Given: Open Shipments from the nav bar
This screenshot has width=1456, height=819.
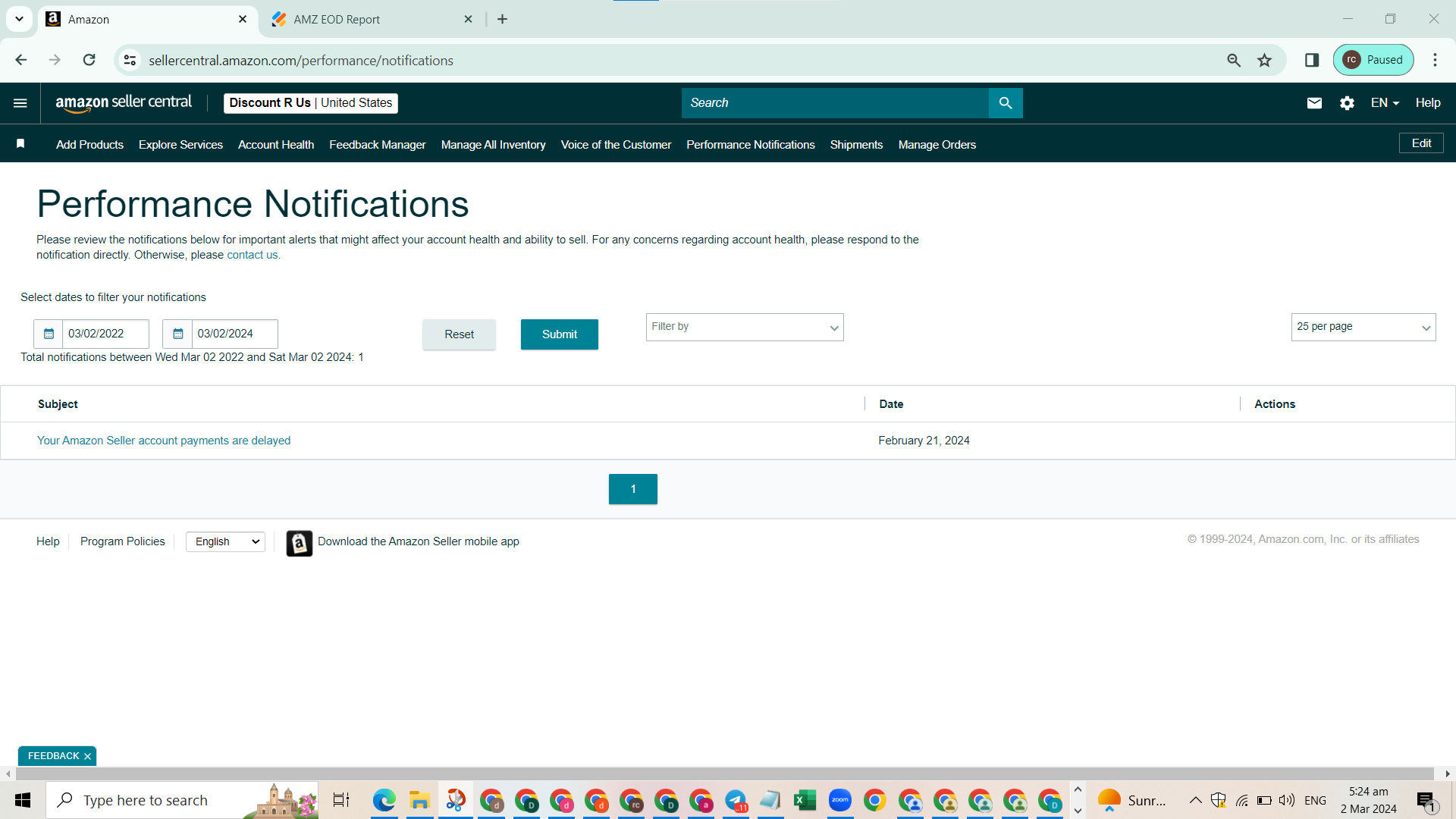Looking at the screenshot, I should click(856, 145).
